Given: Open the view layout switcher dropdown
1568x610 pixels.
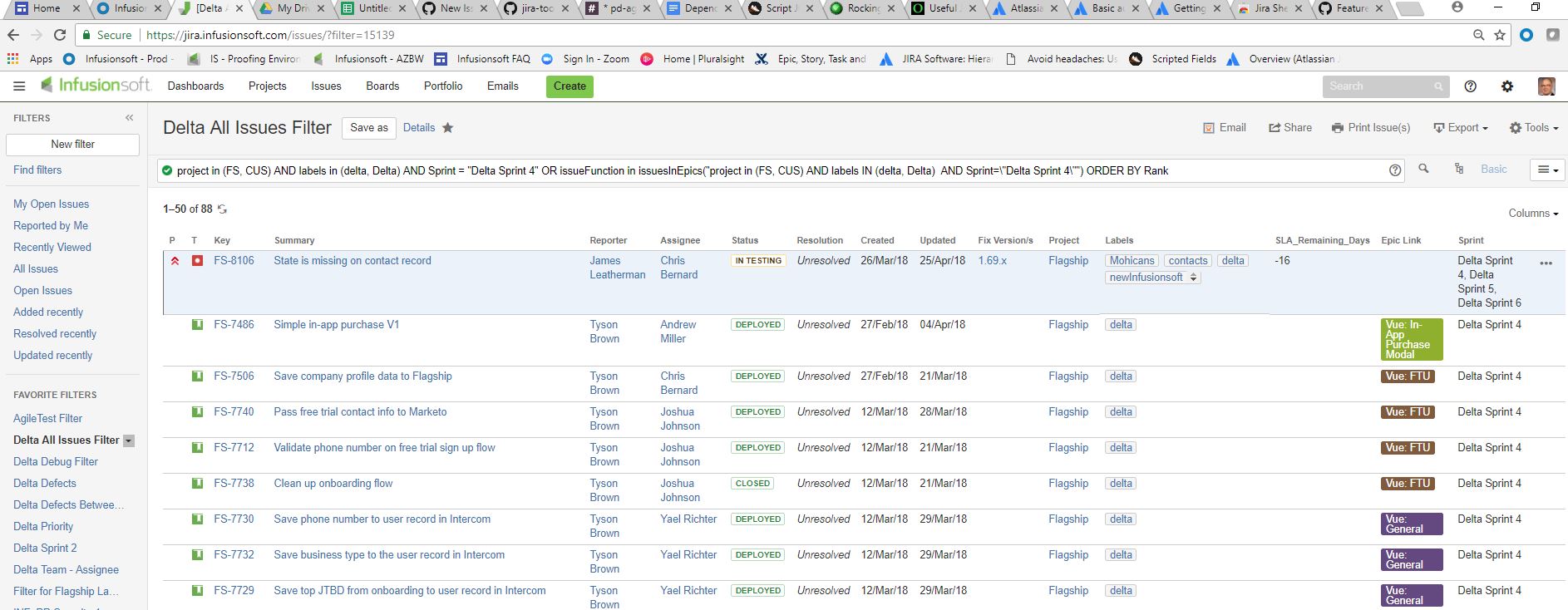Looking at the screenshot, I should [1547, 170].
